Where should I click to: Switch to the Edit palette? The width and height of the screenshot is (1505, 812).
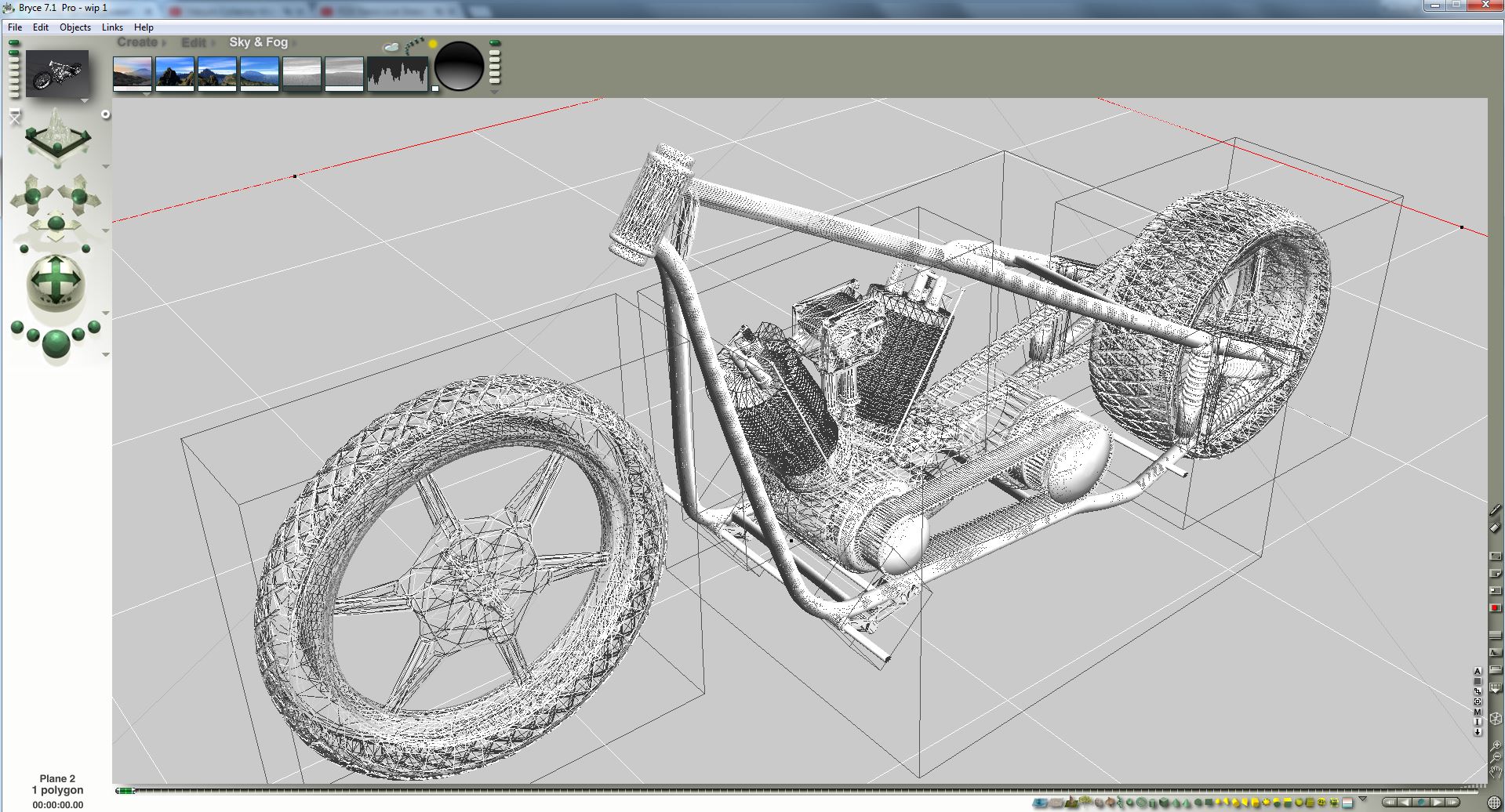pyautogui.click(x=193, y=42)
